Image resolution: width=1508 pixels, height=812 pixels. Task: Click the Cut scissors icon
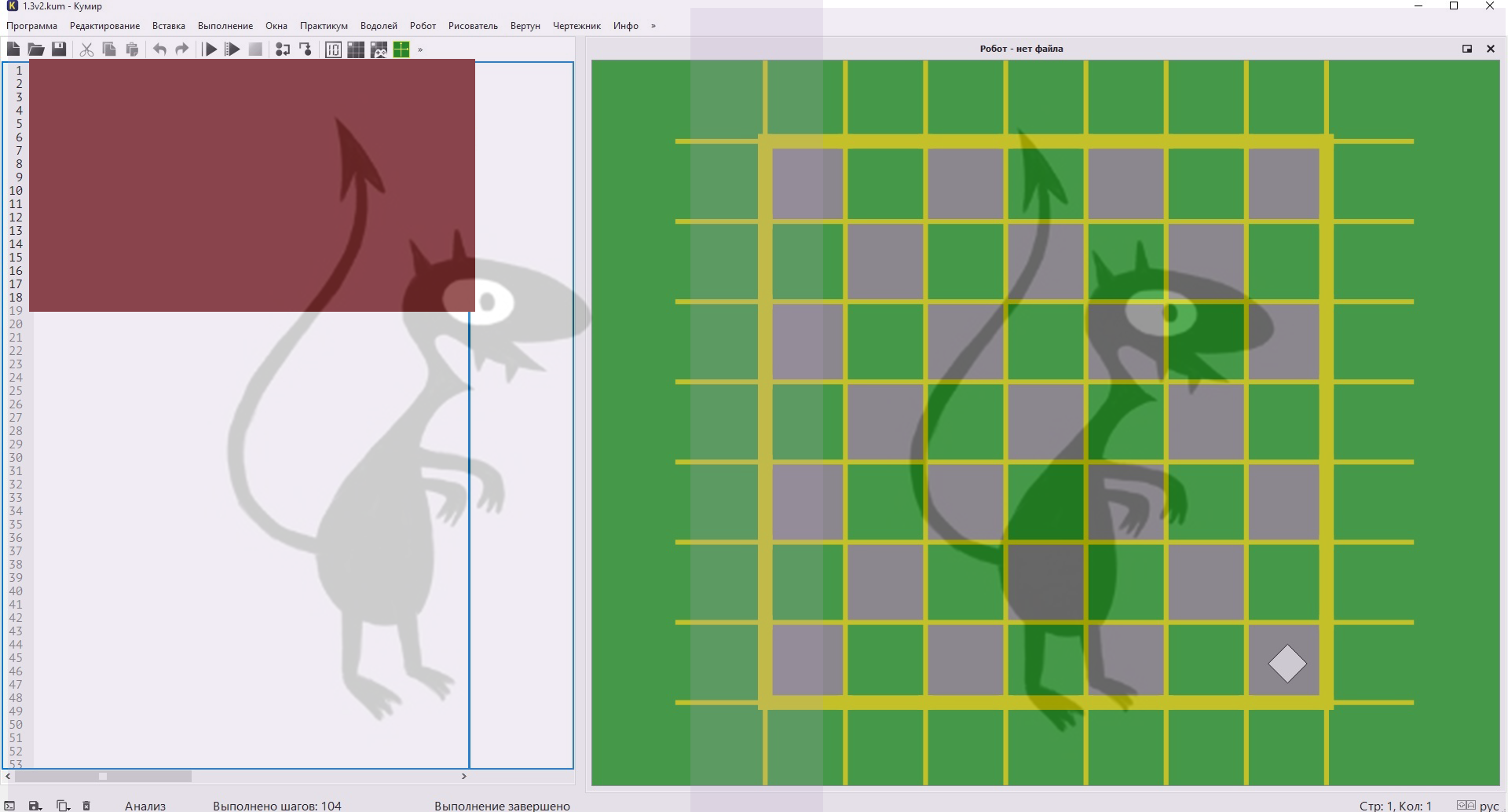(x=86, y=49)
